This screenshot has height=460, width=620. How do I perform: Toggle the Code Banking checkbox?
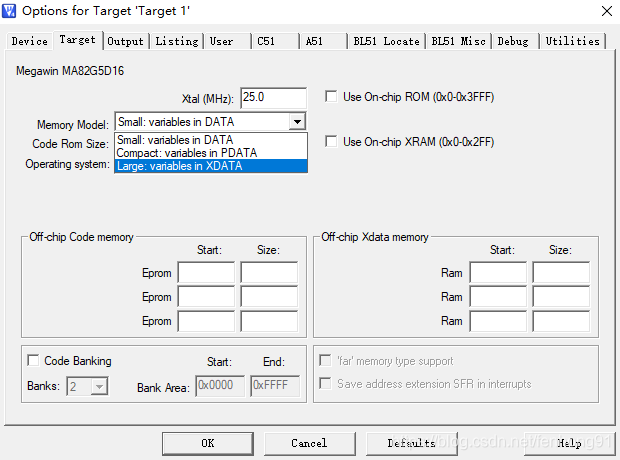(x=33, y=360)
